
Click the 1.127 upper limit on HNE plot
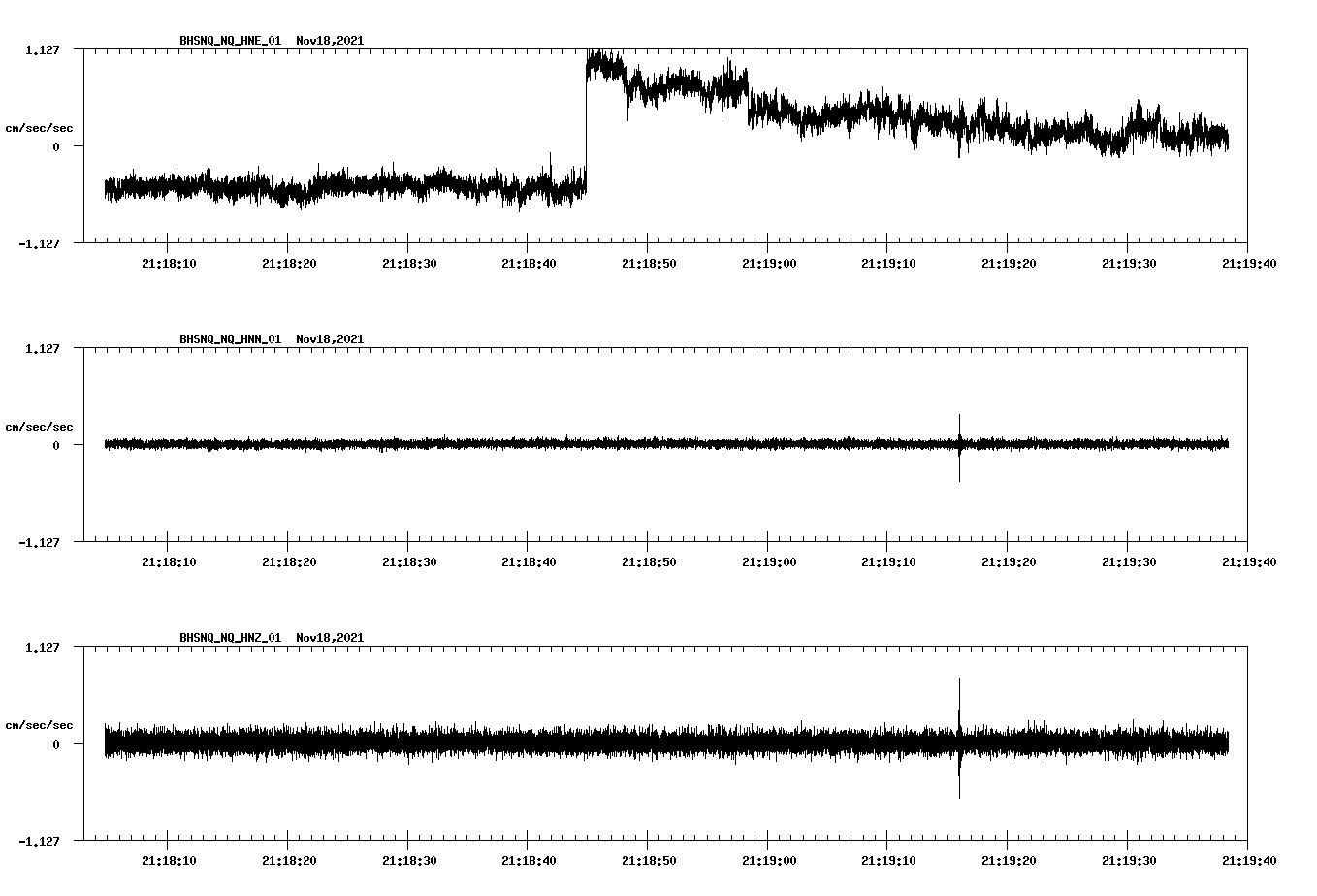coord(42,49)
